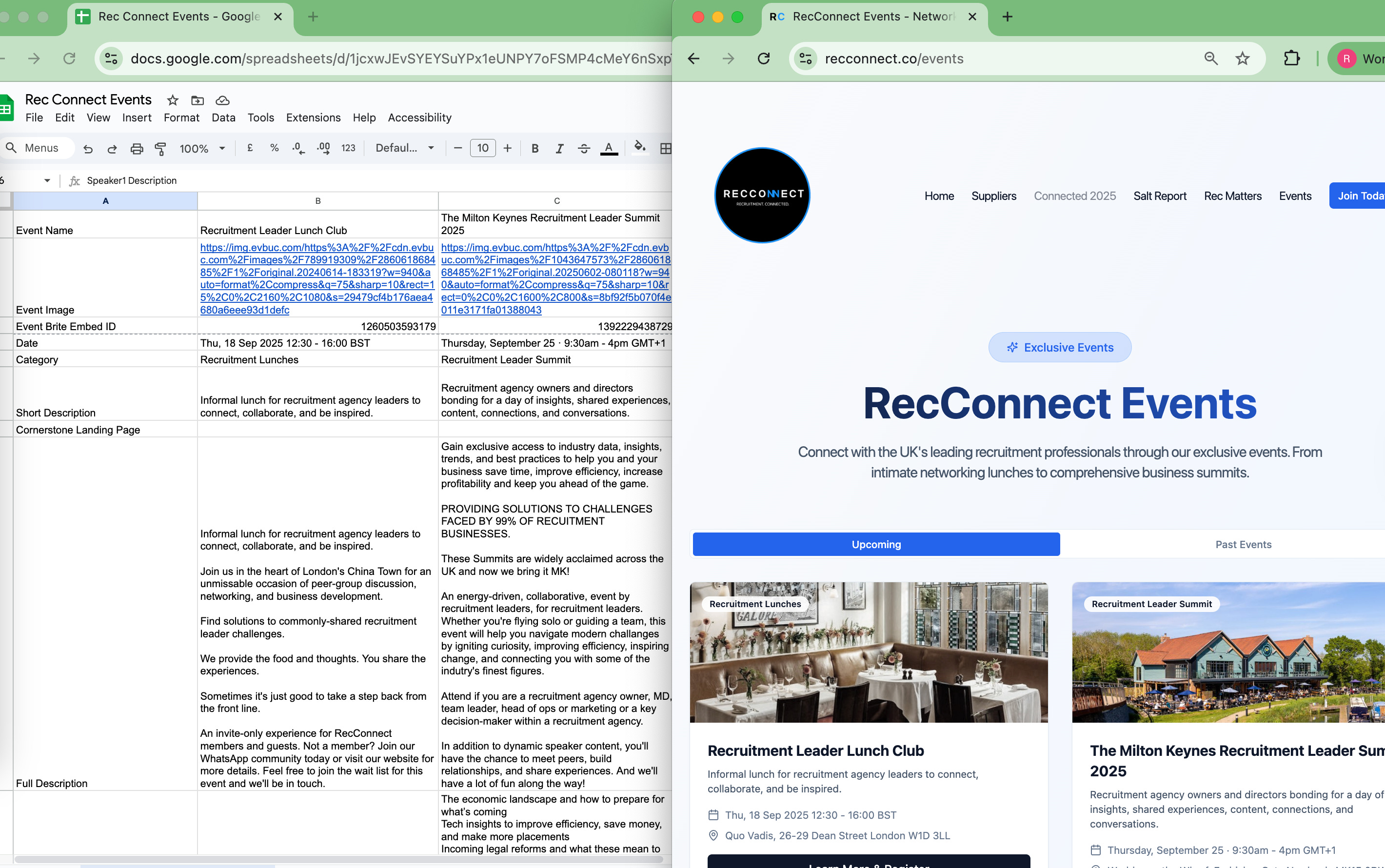
Task: Select the paint format tool
Action: [x=161, y=149]
